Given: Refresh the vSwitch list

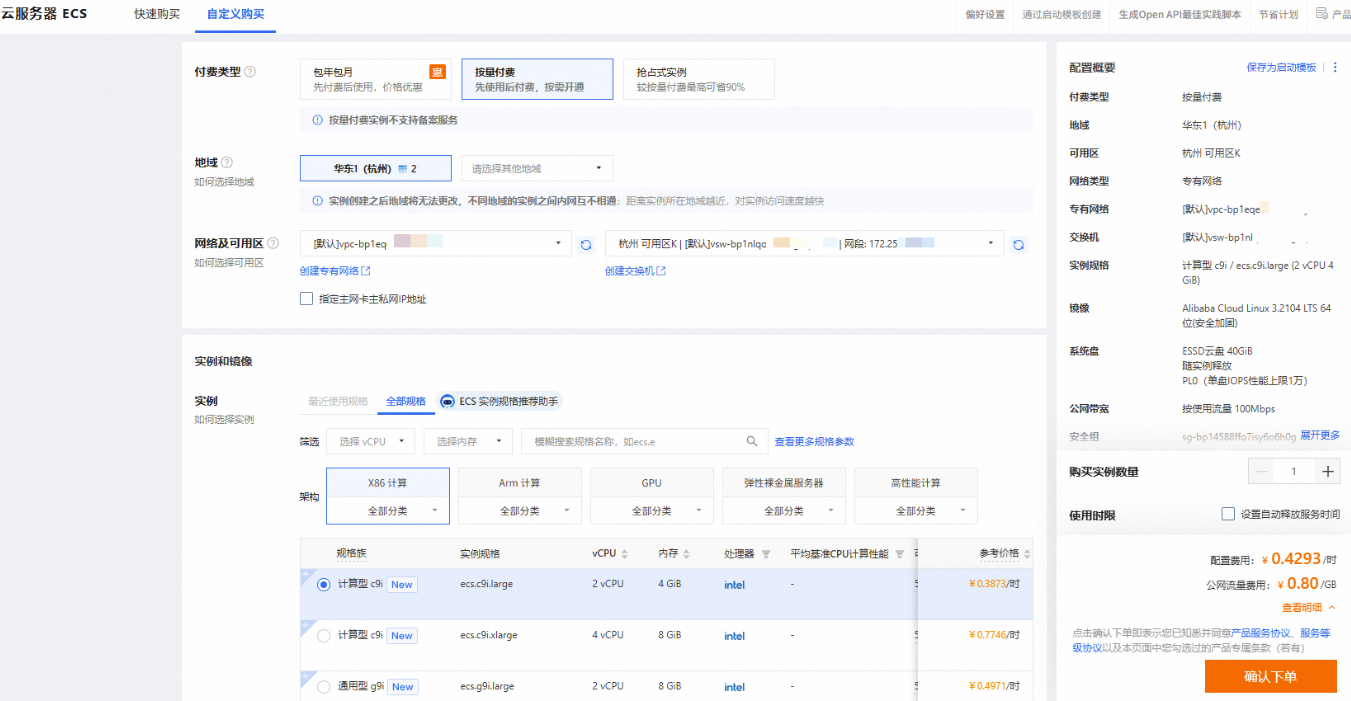Looking at the screenshot, I should pyautogui.click(x=1019, y=244).
